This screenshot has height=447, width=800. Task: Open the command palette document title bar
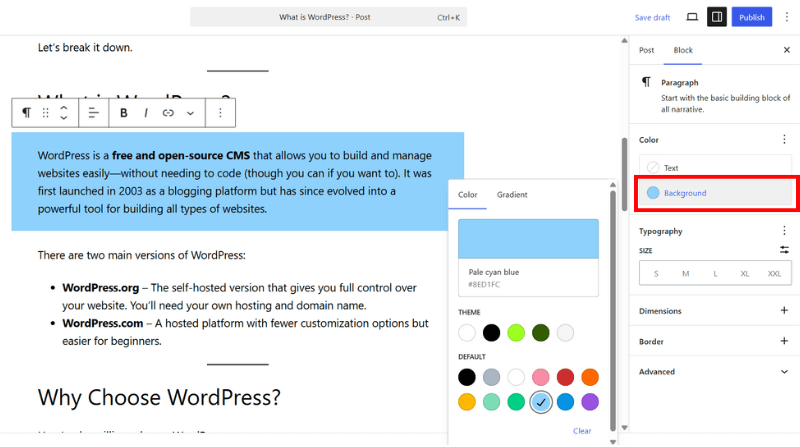pyautogui.click(x=328, y=17)
